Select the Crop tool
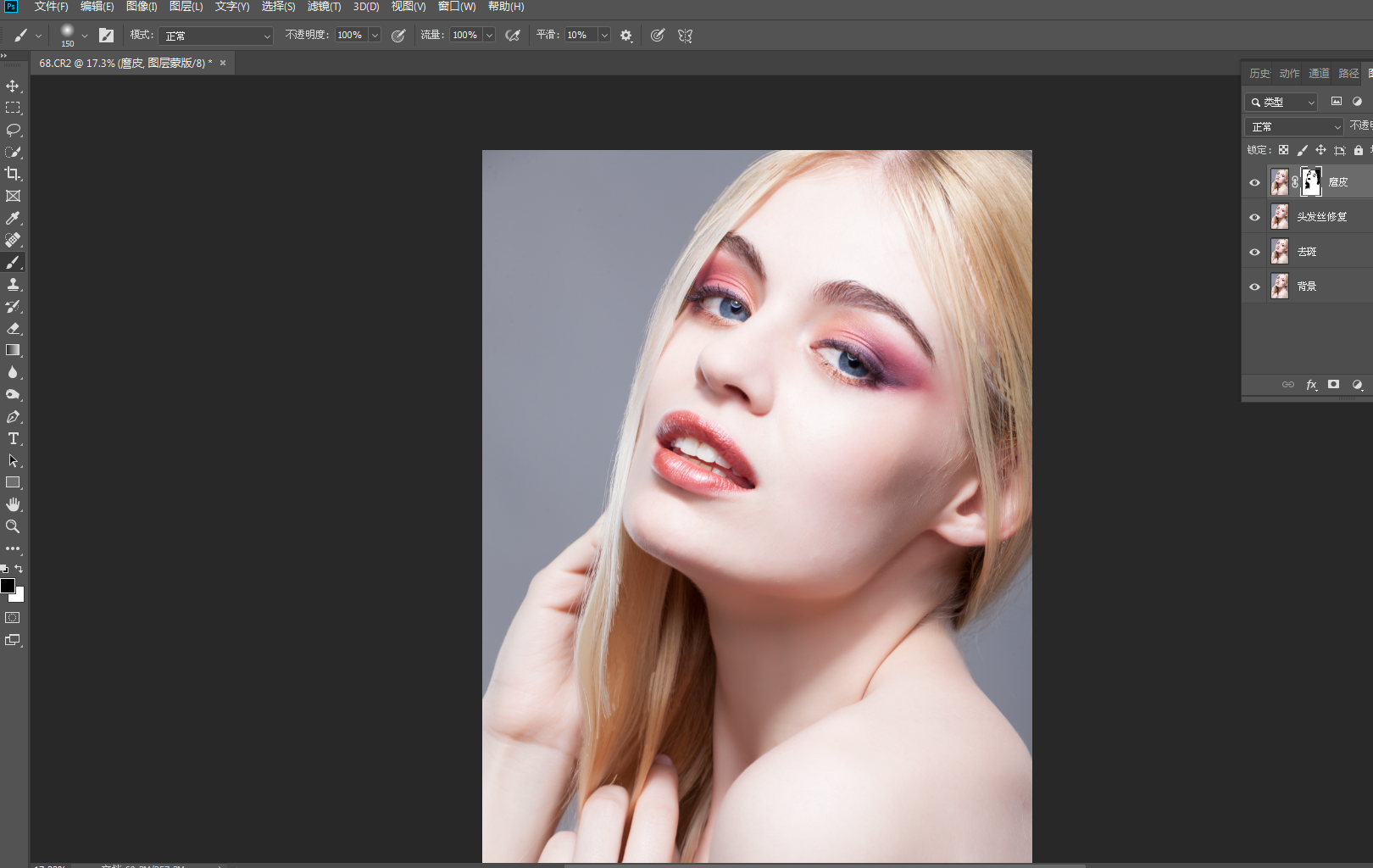1373x868 pixels. click(13, 174)
